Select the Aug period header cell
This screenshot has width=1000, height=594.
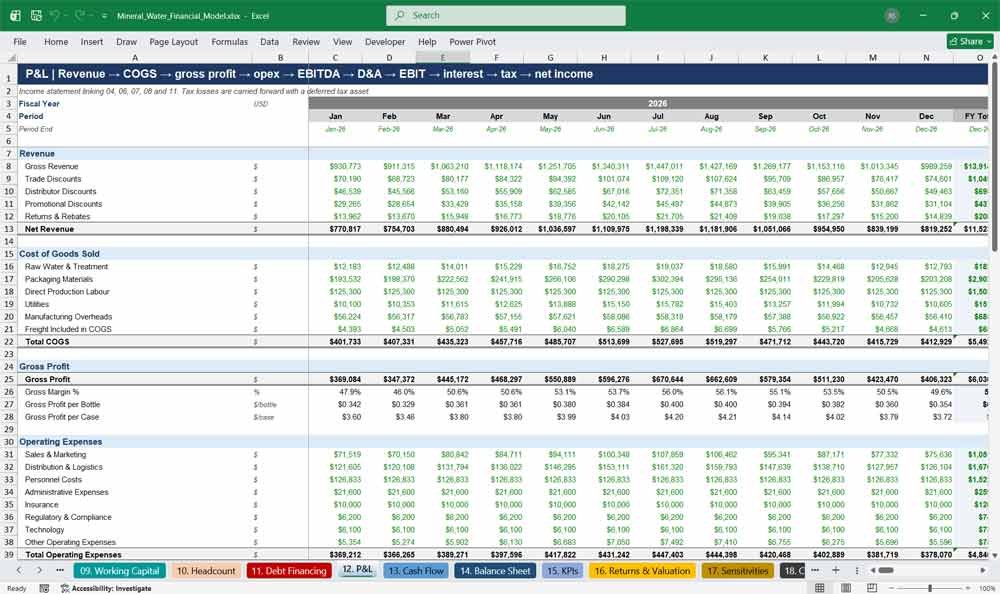tap(711, 116)
